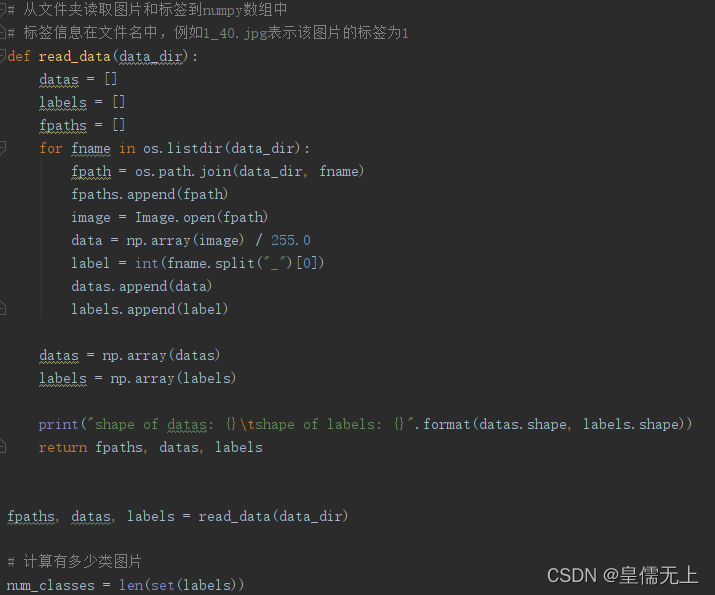
Task: Click the underlined fpaths variable initialized to list
Action: [63, 125]
